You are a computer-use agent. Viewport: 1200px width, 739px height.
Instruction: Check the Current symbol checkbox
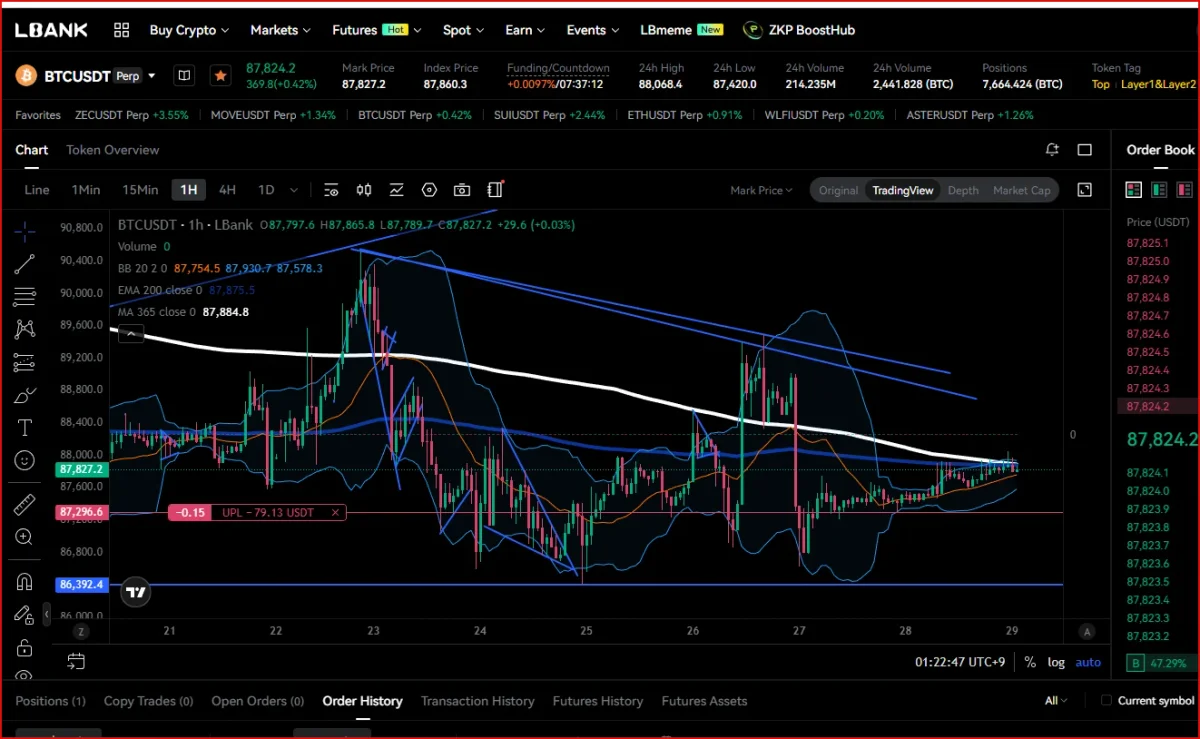[x=1106, y=701]
